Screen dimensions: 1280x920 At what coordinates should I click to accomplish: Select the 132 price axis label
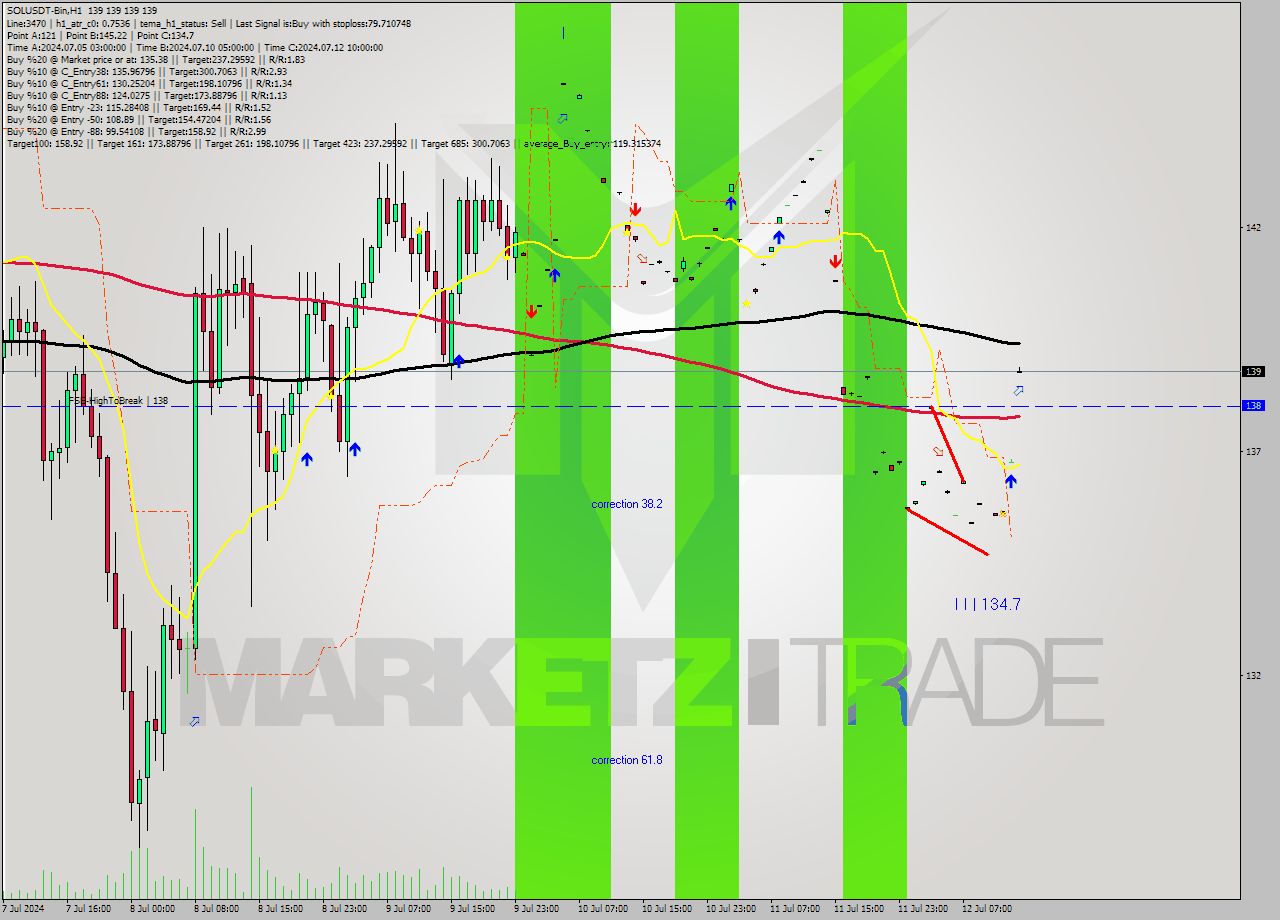(1253, 675)
